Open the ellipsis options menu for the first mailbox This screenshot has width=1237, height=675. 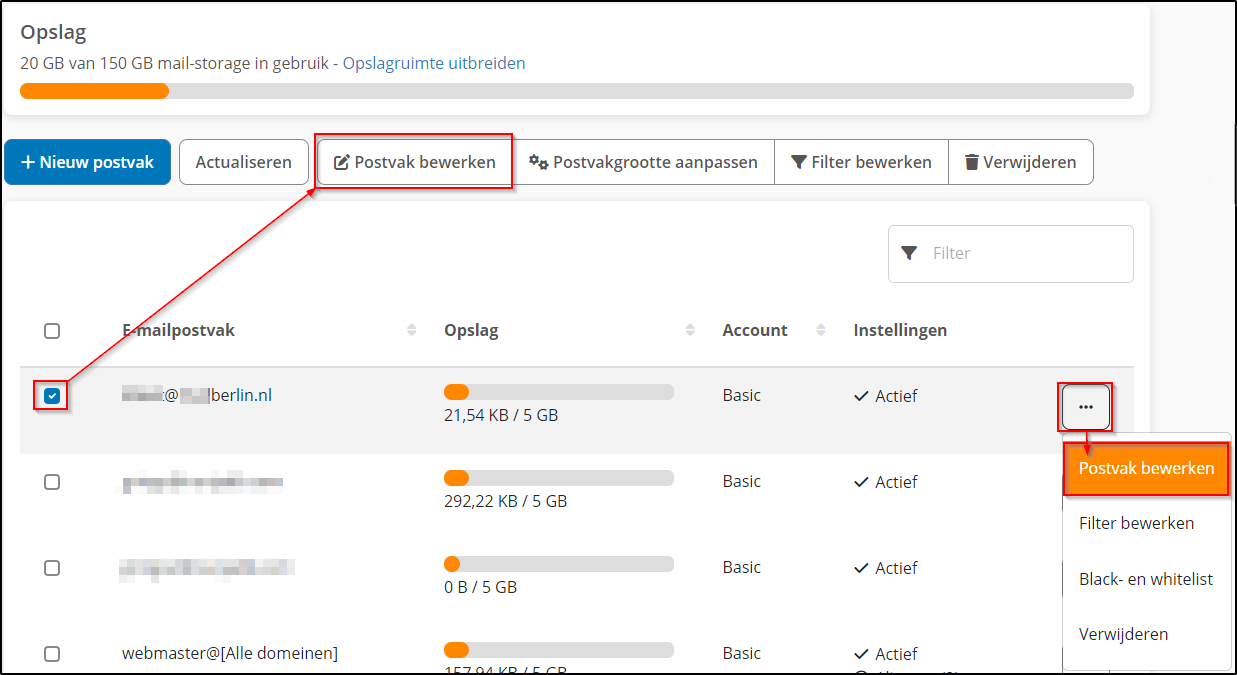click(x=1085, y=408)
